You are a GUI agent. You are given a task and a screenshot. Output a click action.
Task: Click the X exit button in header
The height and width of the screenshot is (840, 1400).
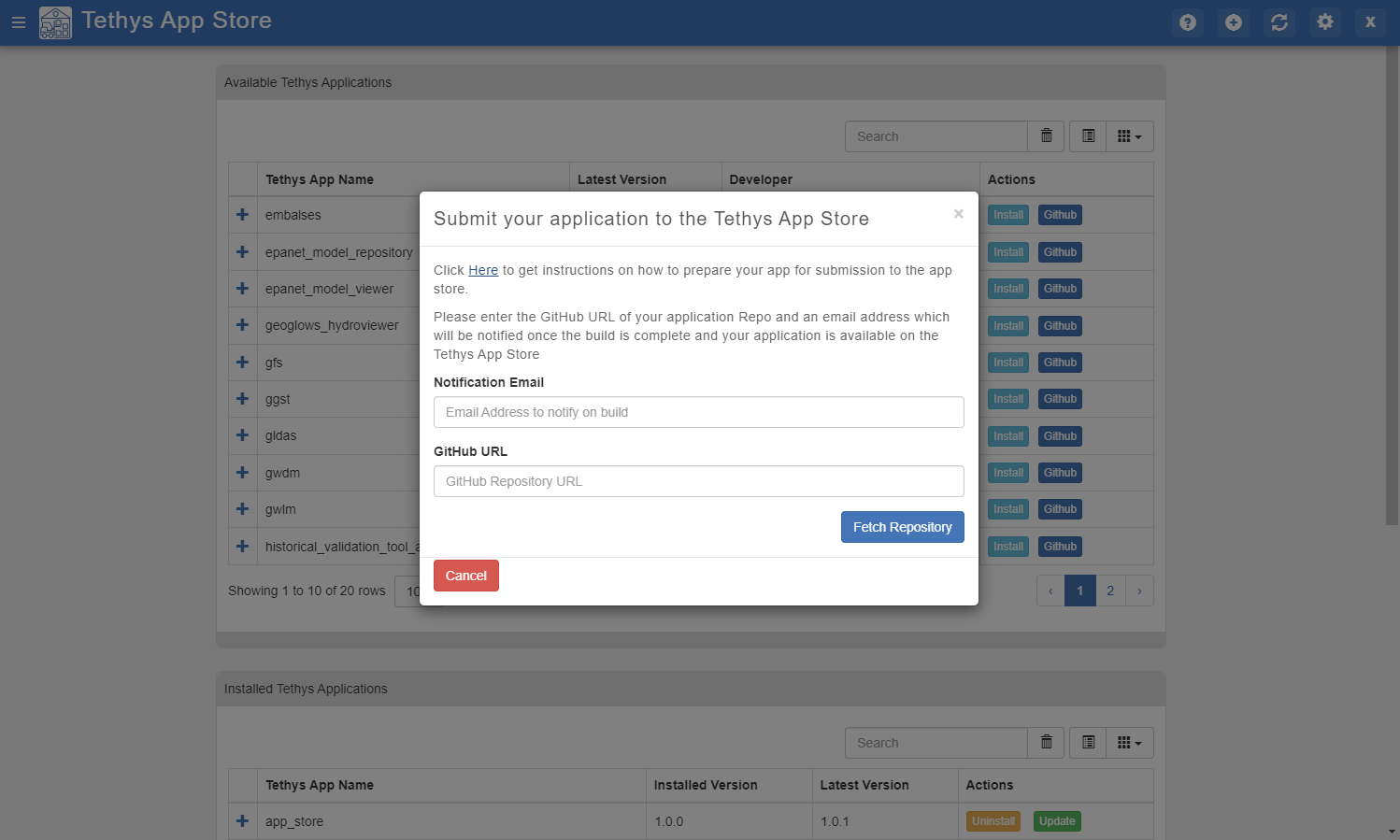click(1370, 22)
